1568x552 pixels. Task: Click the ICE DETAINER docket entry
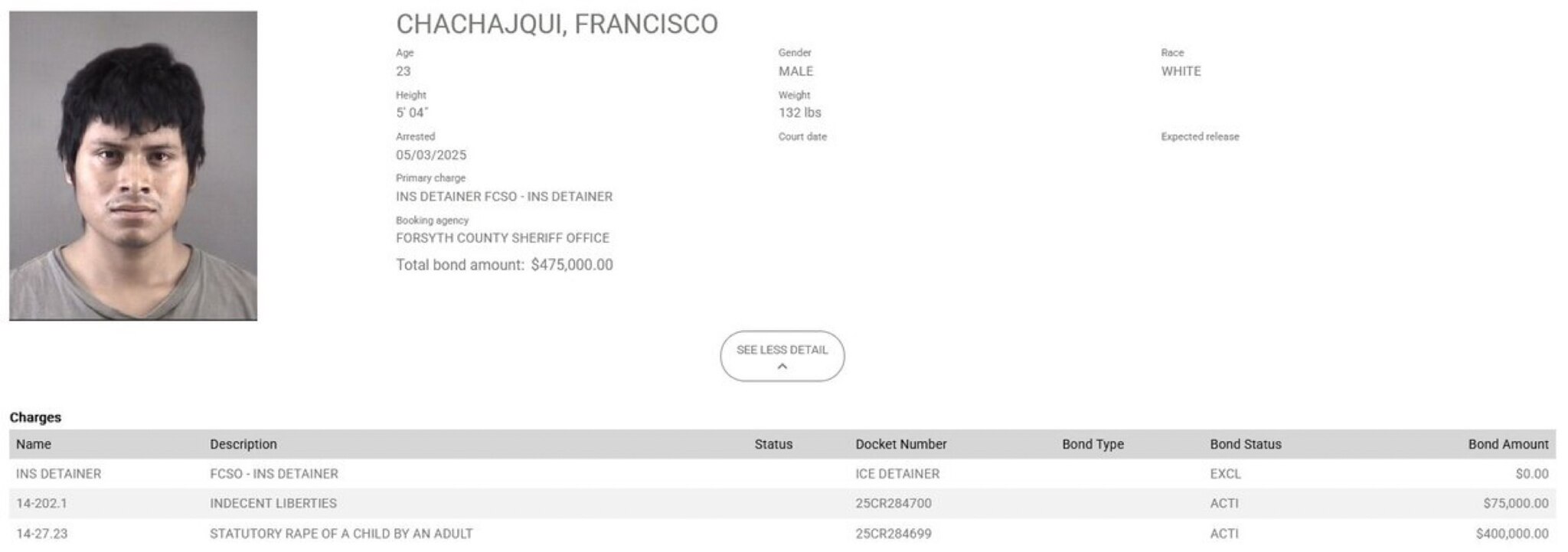(x=897, y=474)
